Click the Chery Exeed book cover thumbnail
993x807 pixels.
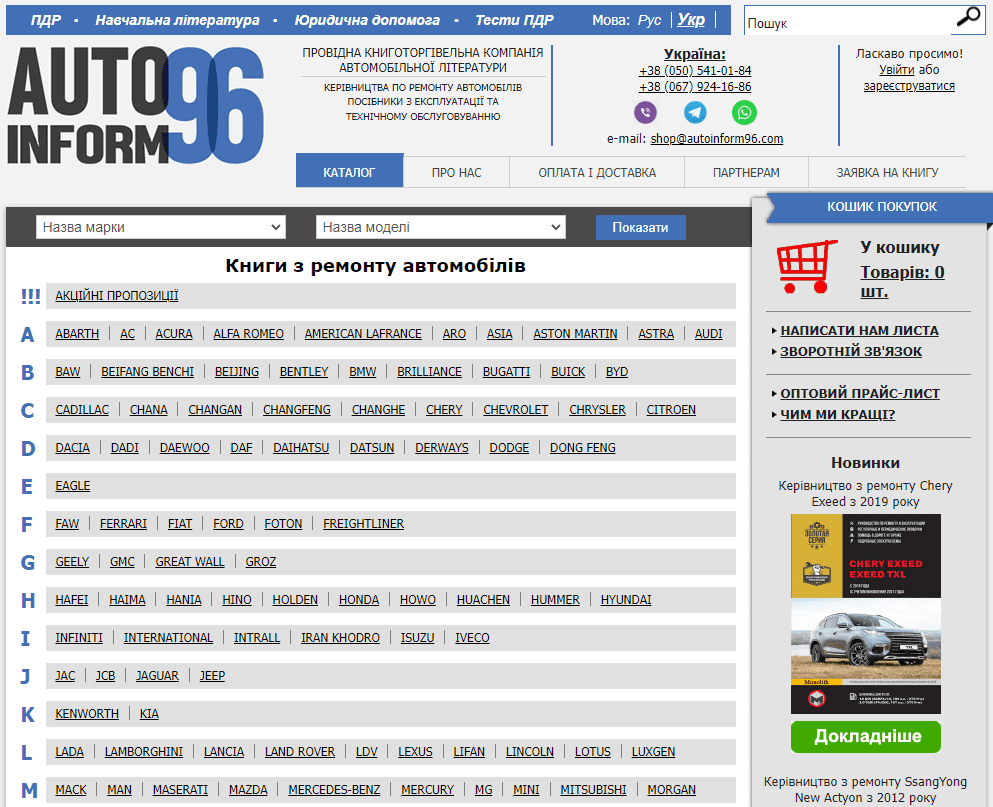[x=866, y=614]
